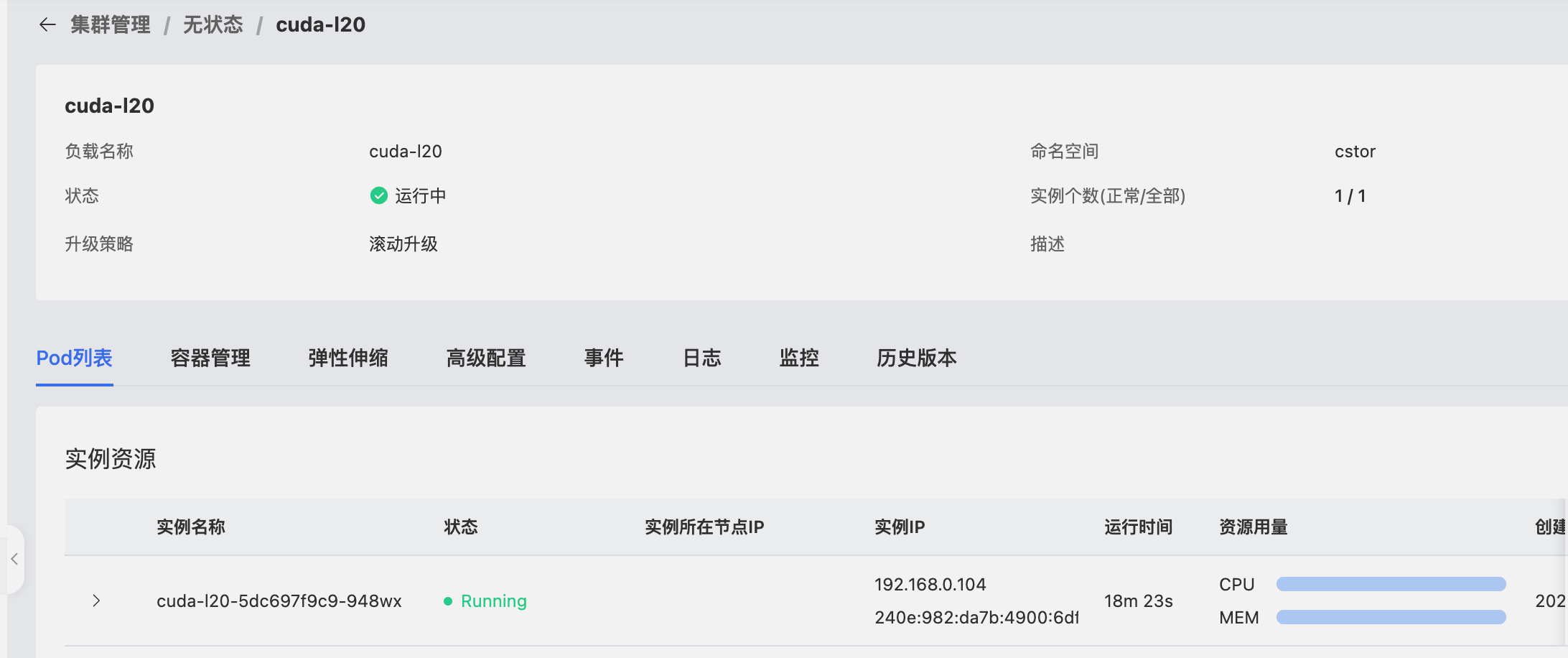Click the instance IP 192.168.0.104
Screen dimensions: 1568x658
[x=930, y=585]
